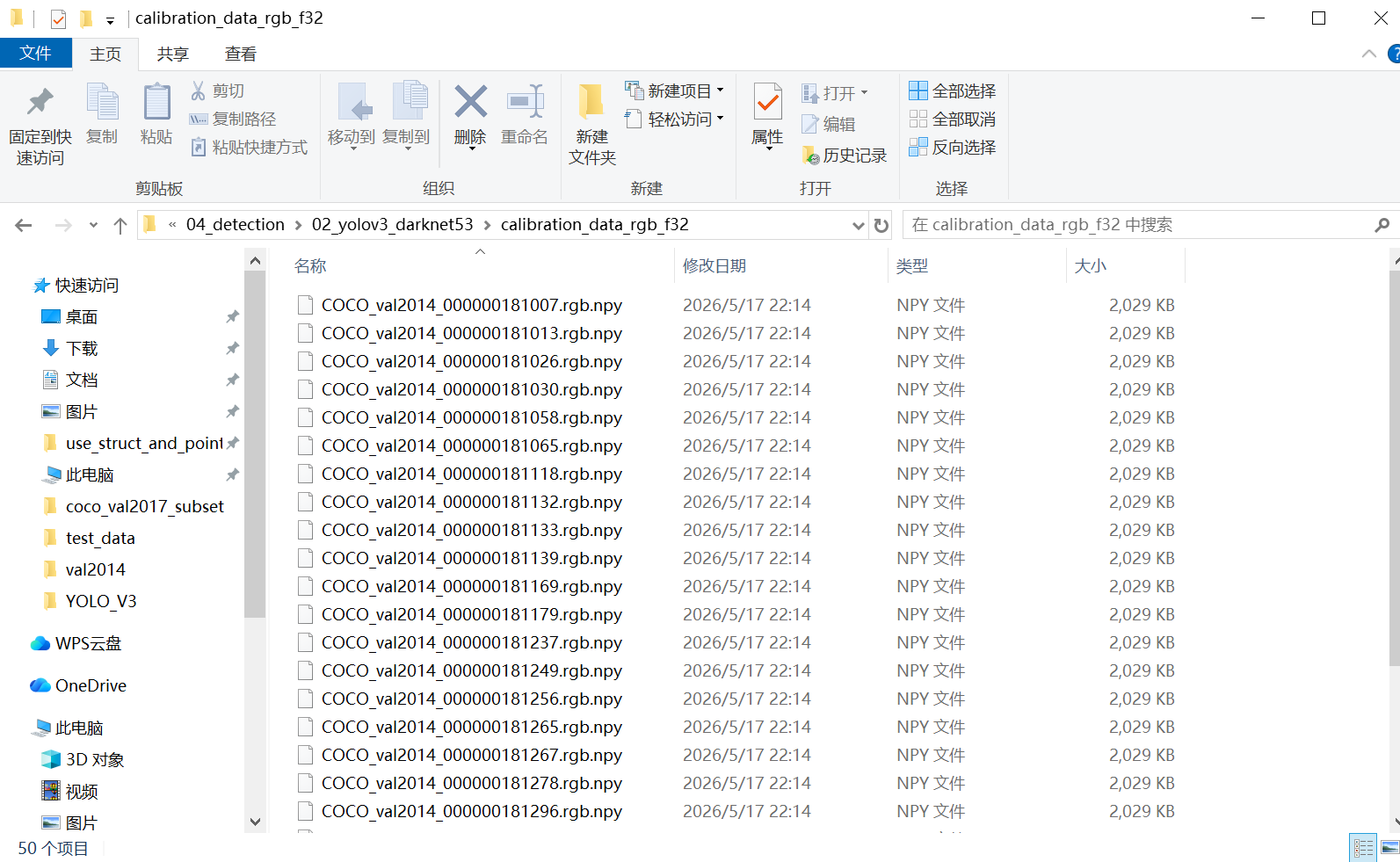Screen dimensions: 1400x862
Task: Select file COCO_val2014_000000181296.rgb.npy
Action: pos(472,811)
